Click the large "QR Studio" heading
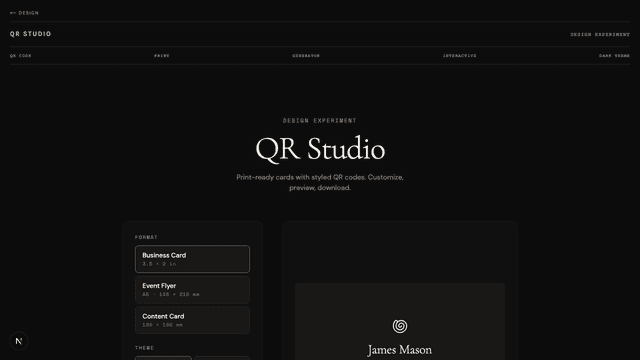640x360 pixels. [320, 149]
